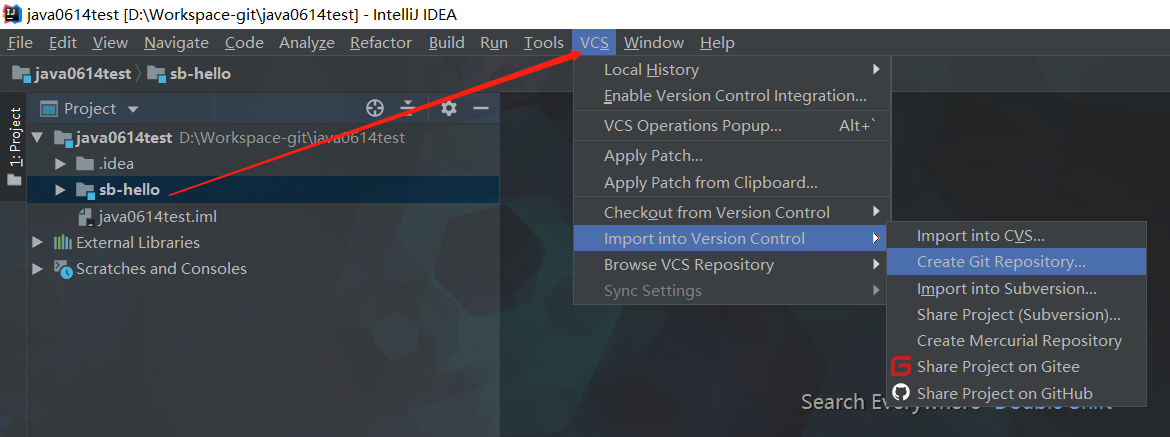Open the Refactor menu

pos(380,42)
